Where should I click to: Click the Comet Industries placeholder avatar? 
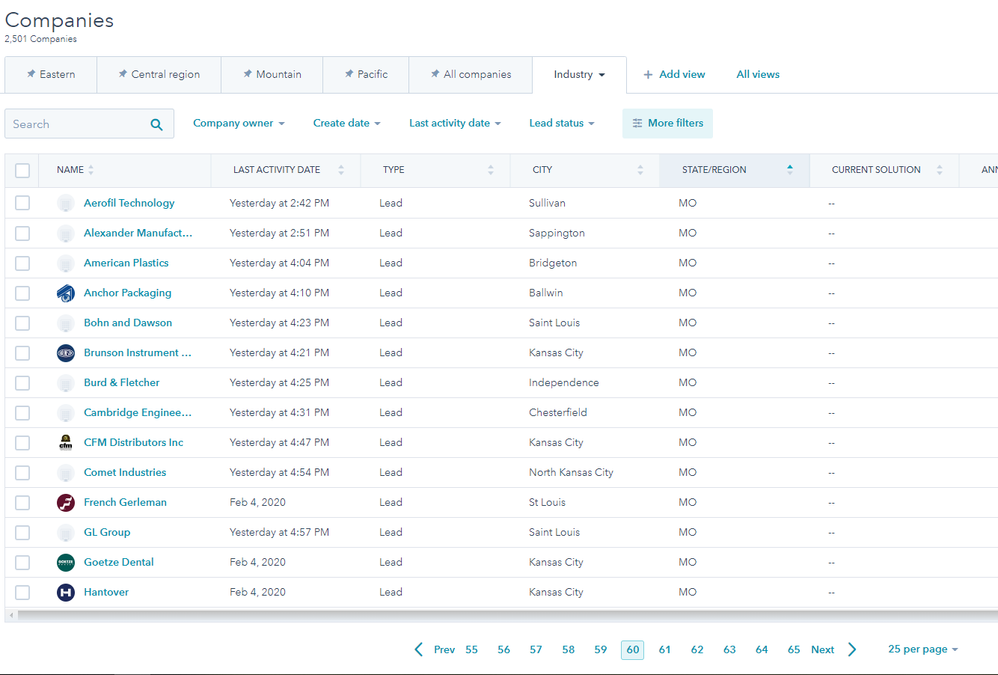click(x=66, y=473)
